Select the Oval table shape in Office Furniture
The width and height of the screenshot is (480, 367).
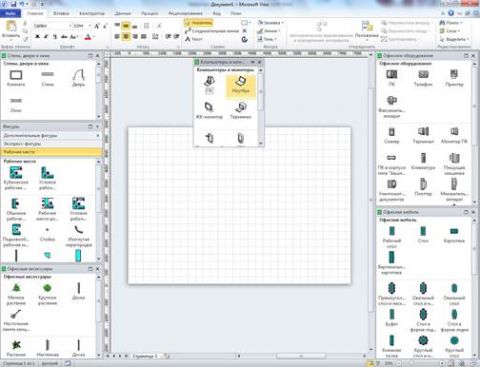point(454,294)
